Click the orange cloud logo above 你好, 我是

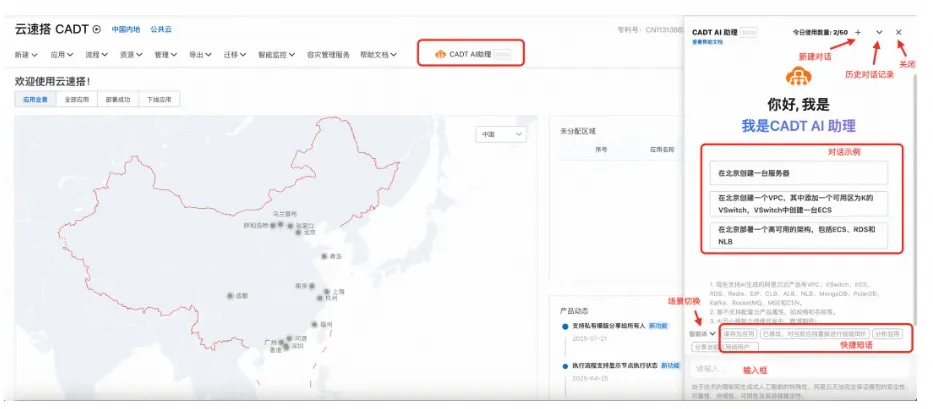coord(798,76)
